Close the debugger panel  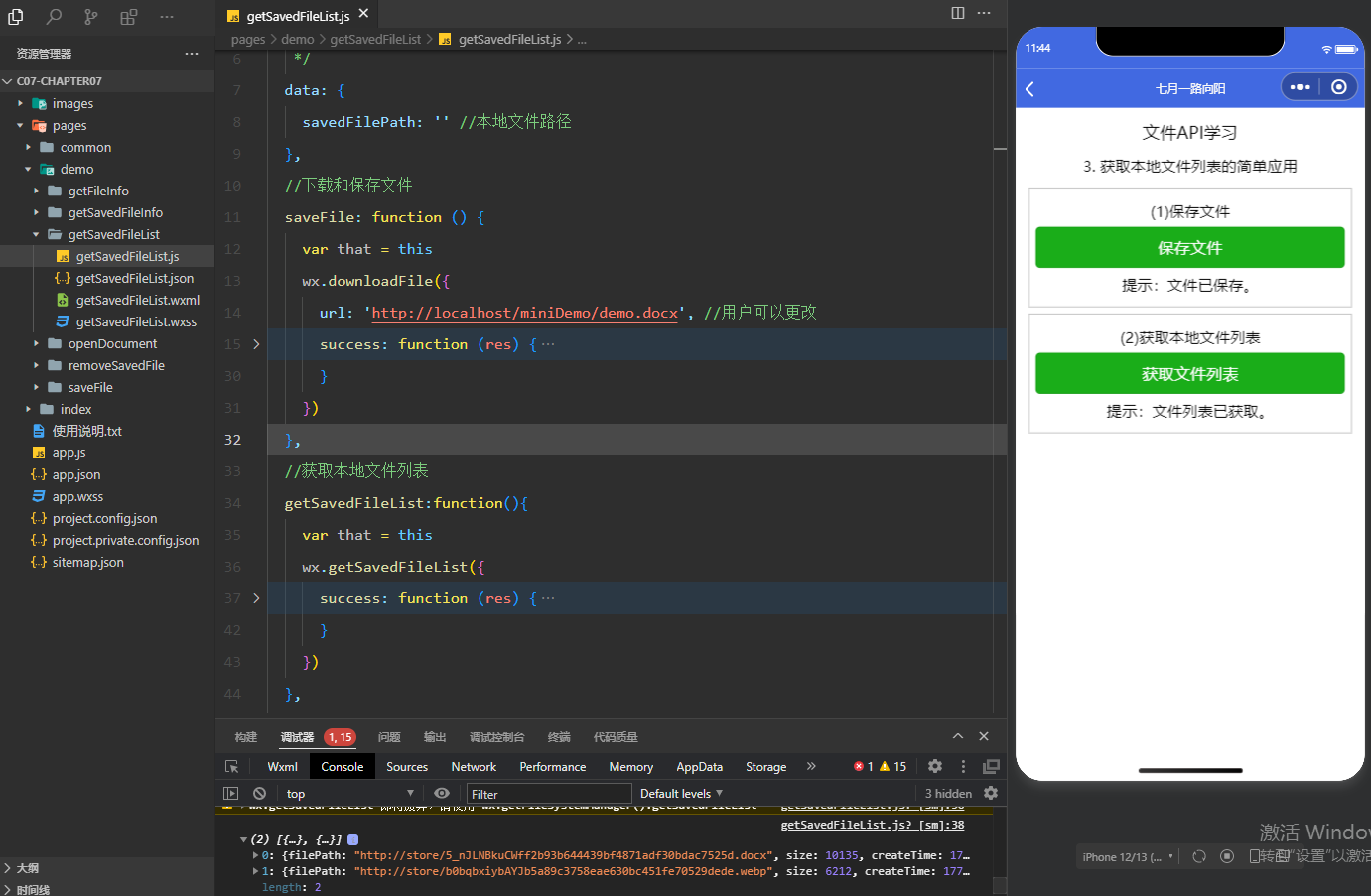[984, 736]
